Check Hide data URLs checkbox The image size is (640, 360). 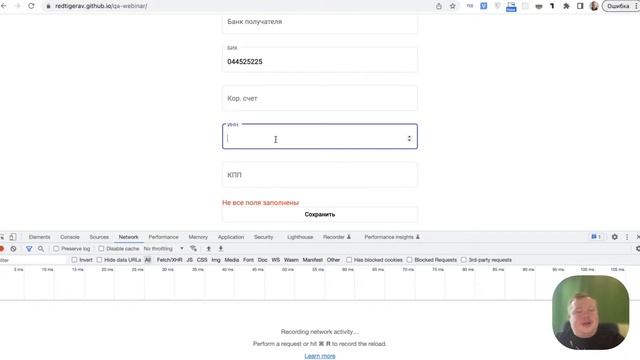(x=99, y=260)
